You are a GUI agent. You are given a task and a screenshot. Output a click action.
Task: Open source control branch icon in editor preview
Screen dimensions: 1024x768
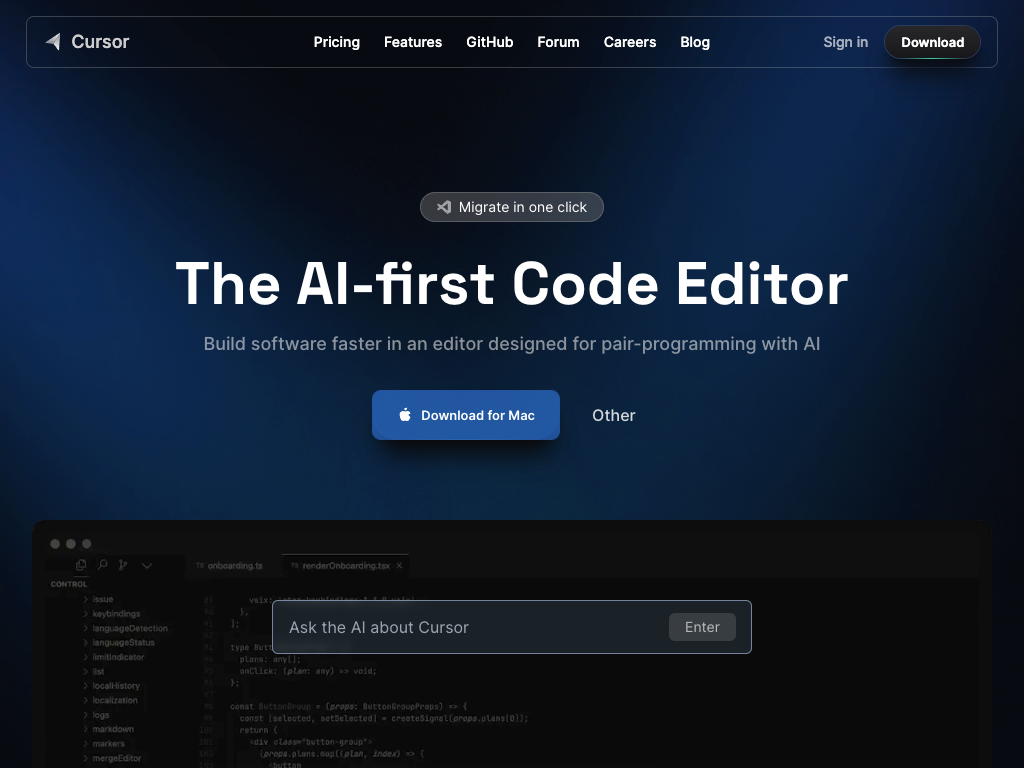pyautogui.click(x=123, y=565)
